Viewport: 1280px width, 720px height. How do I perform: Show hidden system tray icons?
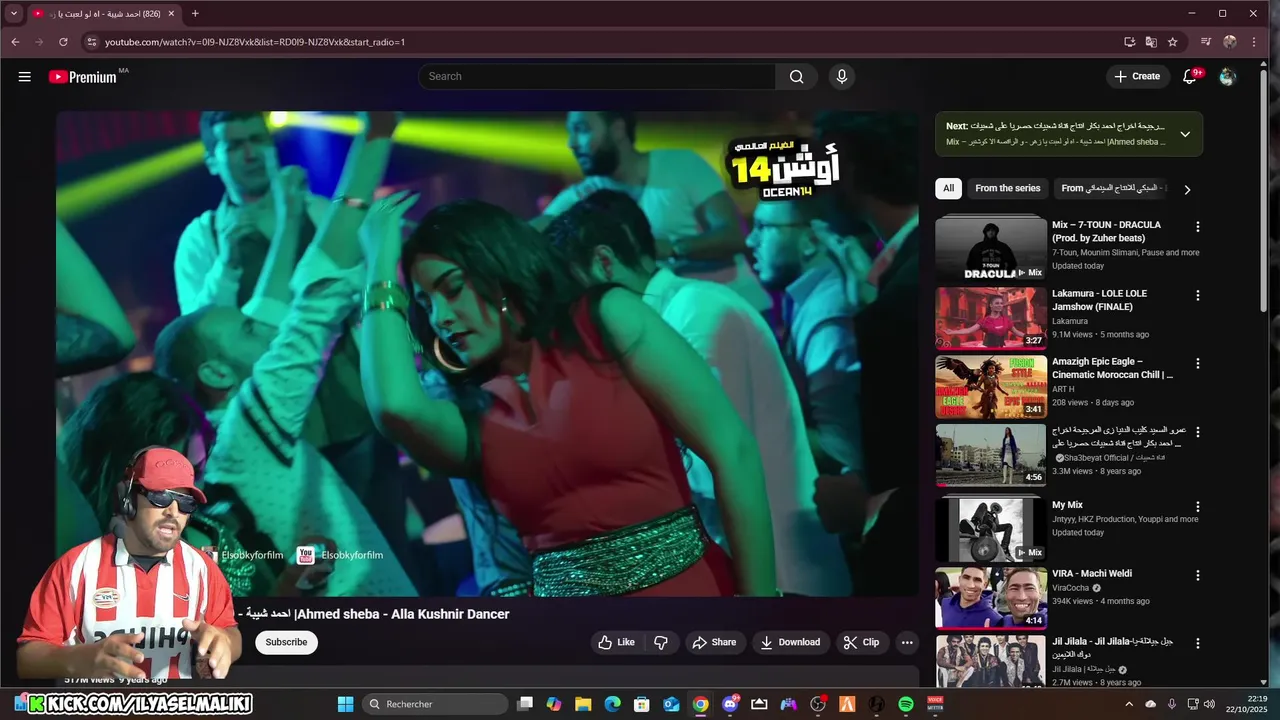coord(1130,704)
